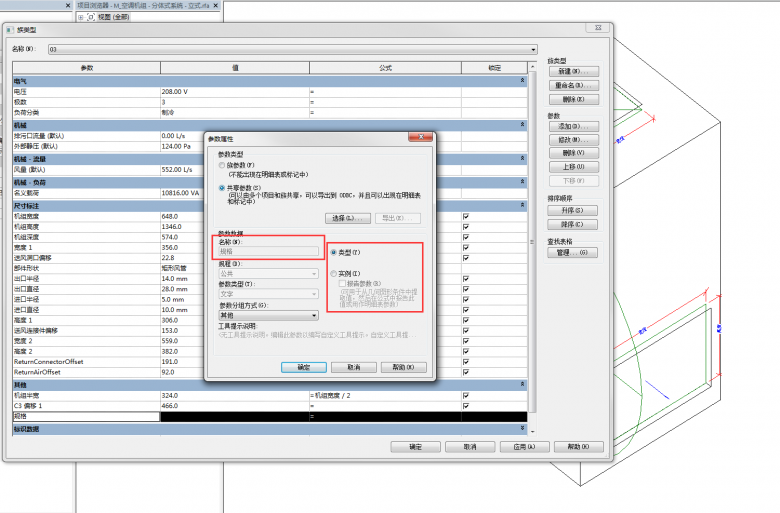The image size is (780, 513).
Task: Toggle the lock checkbox for 机组宽度 row
Action: tap(466, 217)
